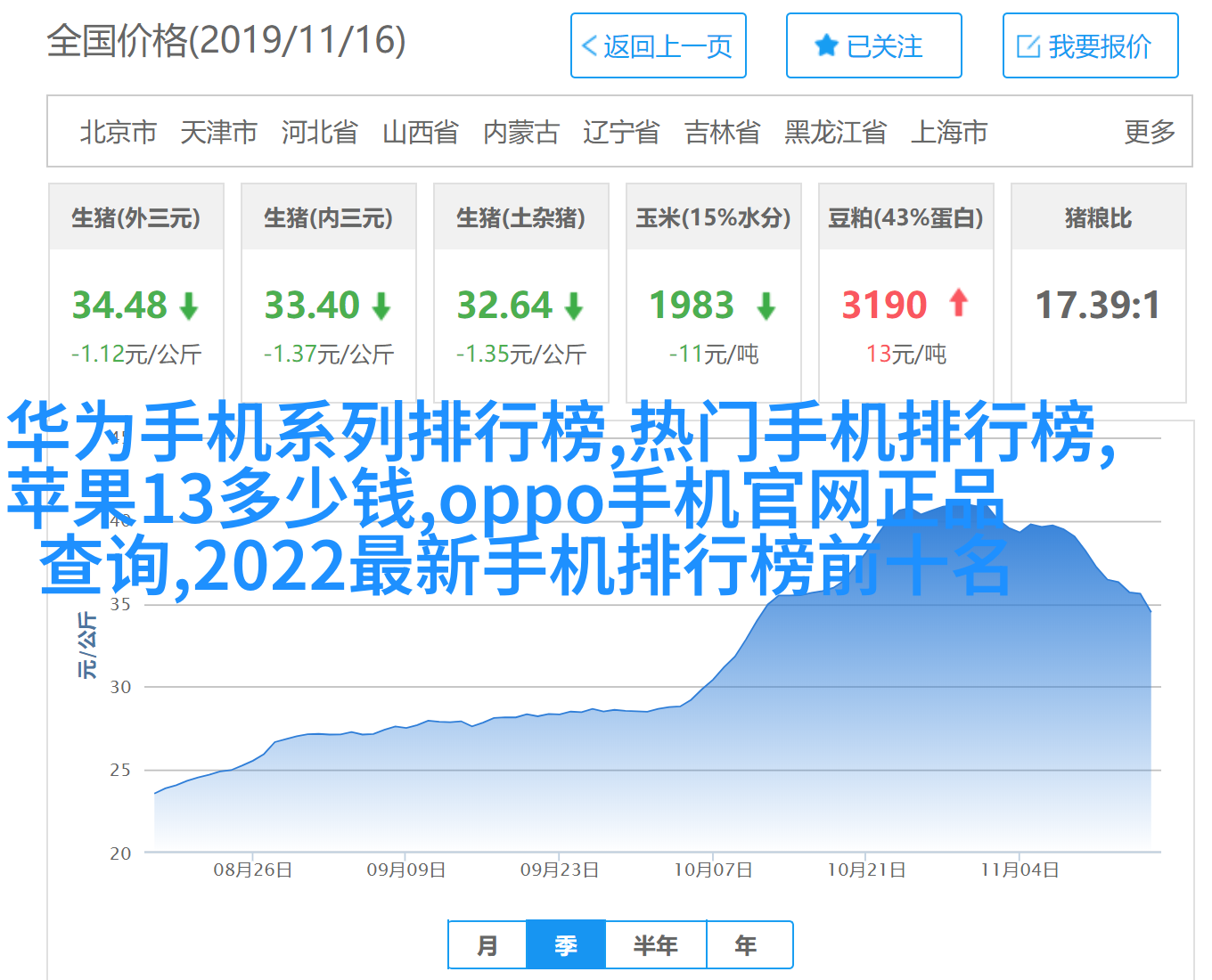
Task: Switch chart range to 年
Action: click(x=749, y=944)
